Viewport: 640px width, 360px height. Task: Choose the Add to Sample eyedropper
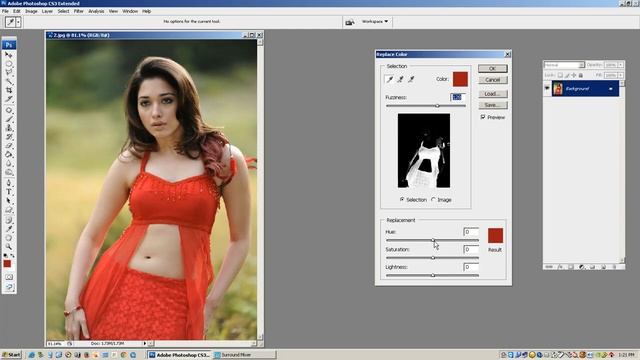(x=400, y=79)
